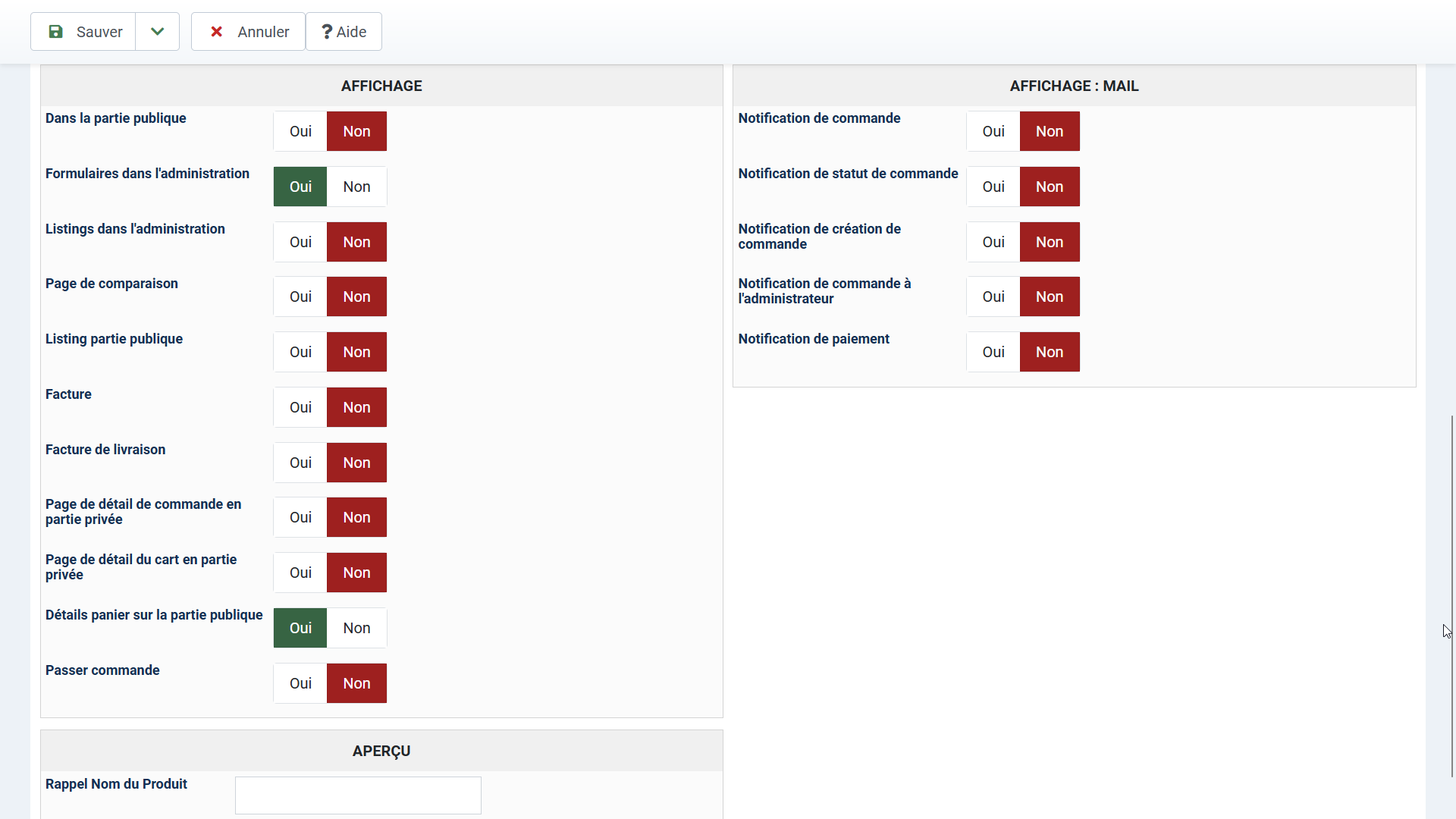
Task: Set Détails panier sur la partie publique to Non
Action: click(356, 628)
